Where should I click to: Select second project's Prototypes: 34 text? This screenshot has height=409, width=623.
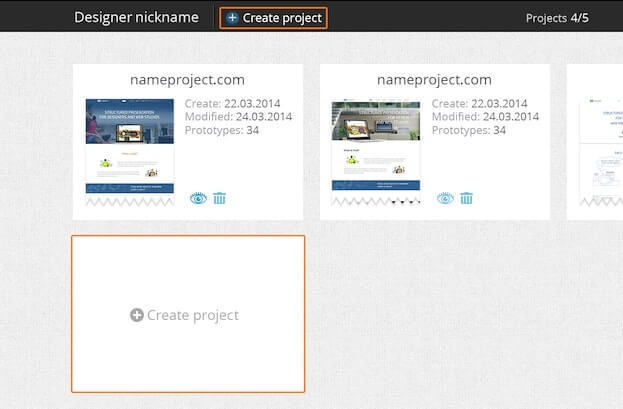click(x=469, y=130)
